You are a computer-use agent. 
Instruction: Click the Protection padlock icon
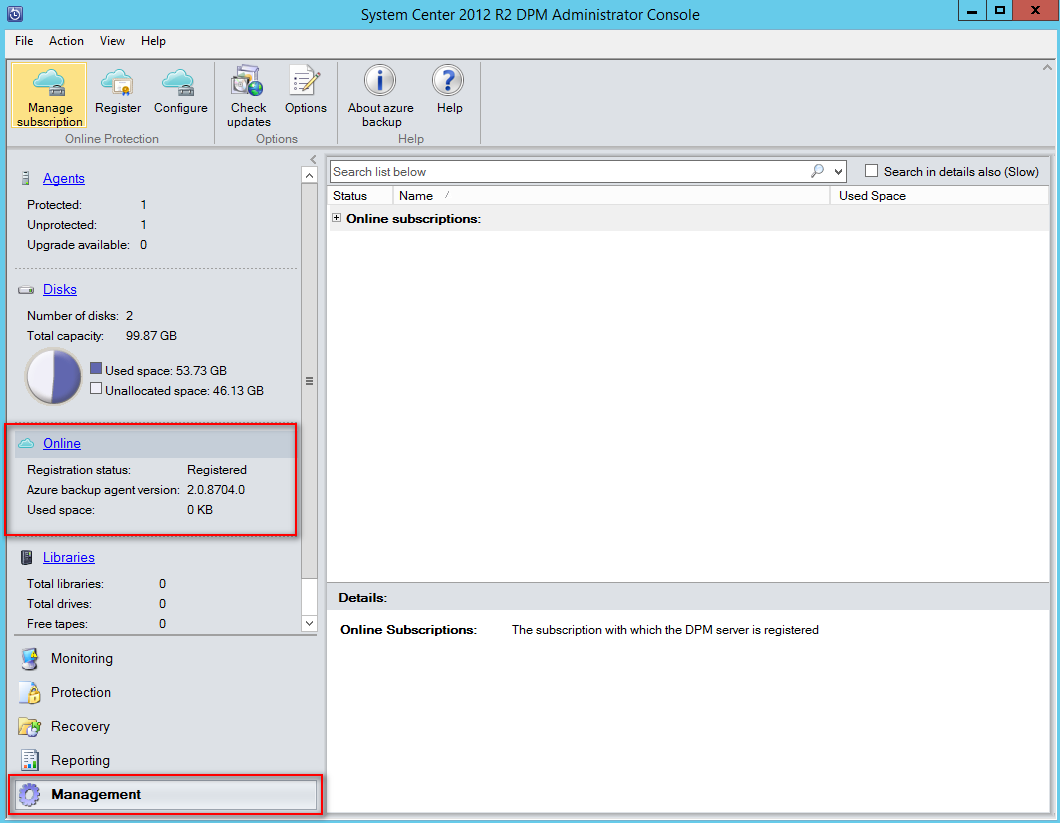click(29, 692)
